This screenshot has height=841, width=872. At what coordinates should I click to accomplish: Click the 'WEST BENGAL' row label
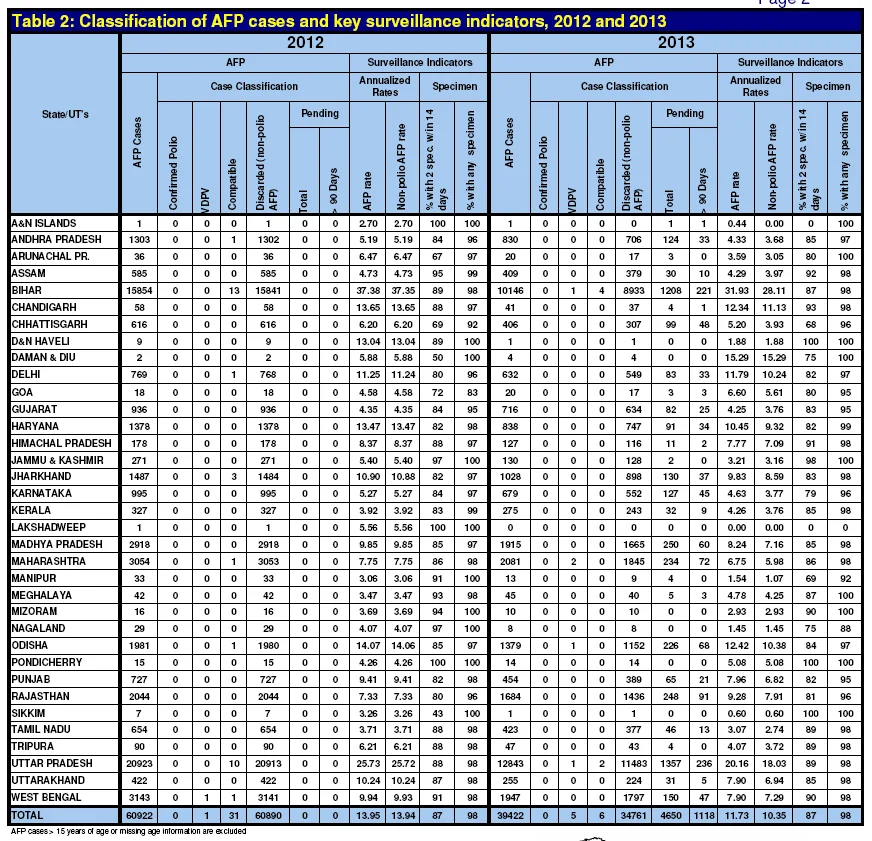coord(46,798)
